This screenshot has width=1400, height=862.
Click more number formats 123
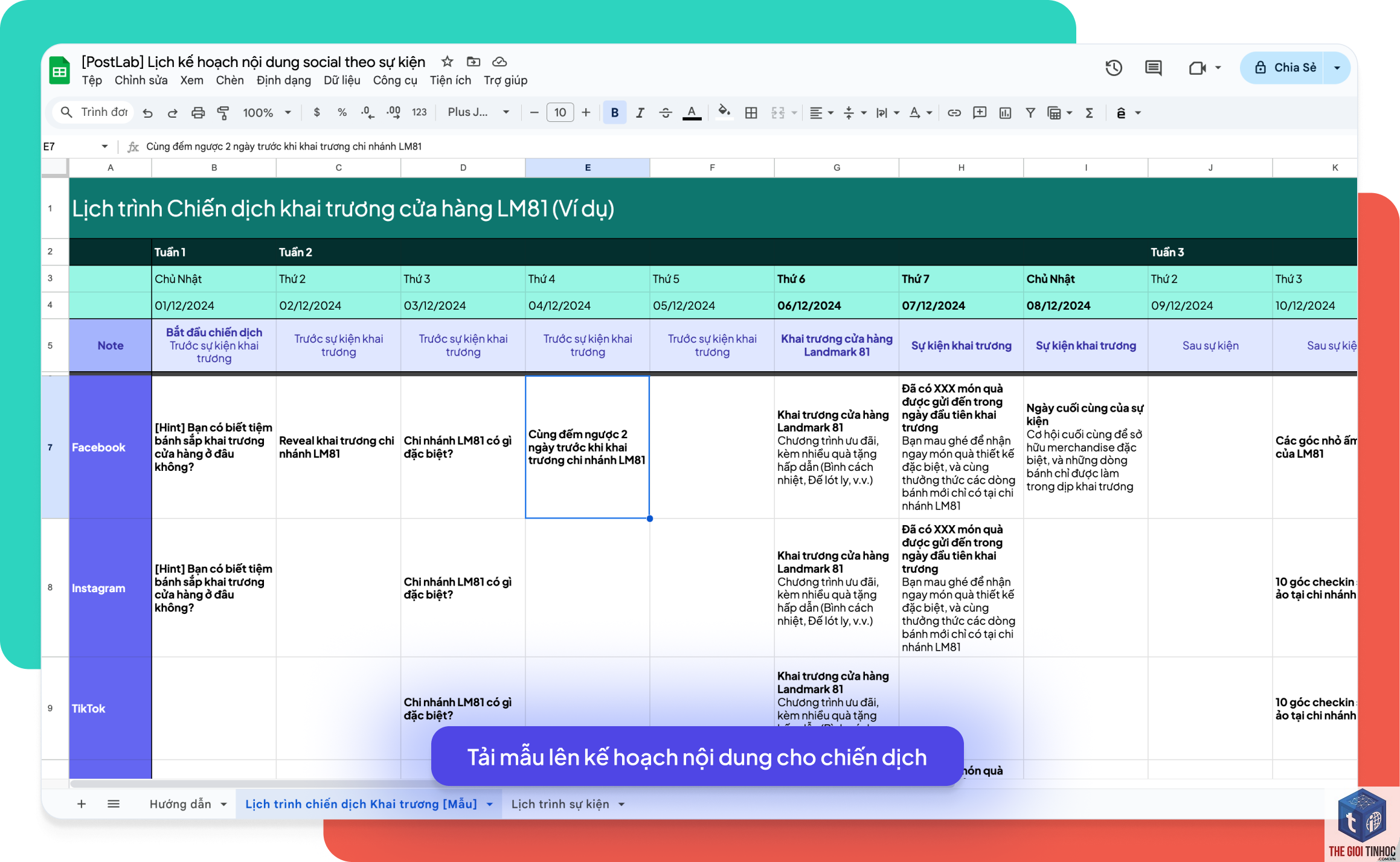(419, 112)
